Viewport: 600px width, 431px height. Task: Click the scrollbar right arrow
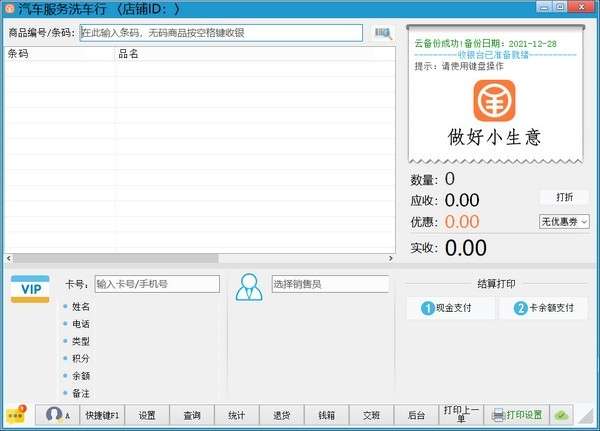(x=390, y=259)
